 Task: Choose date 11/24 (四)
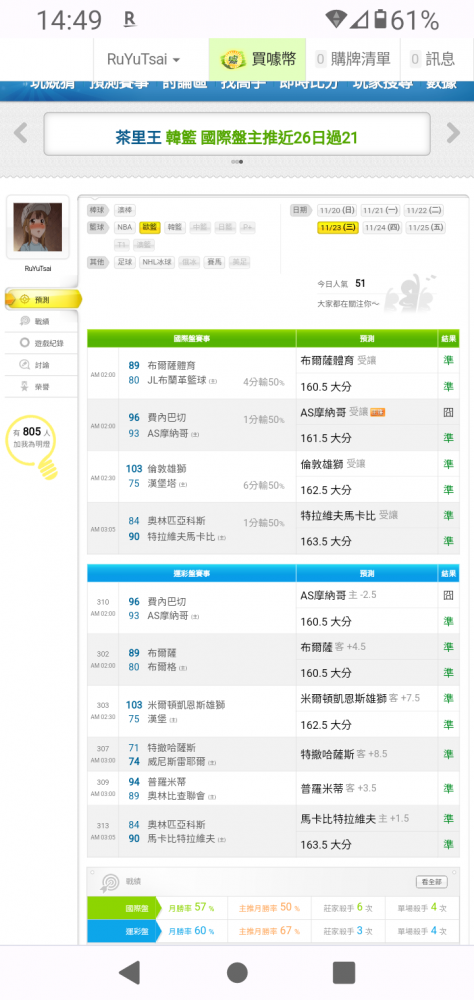(x=381, y=228)
